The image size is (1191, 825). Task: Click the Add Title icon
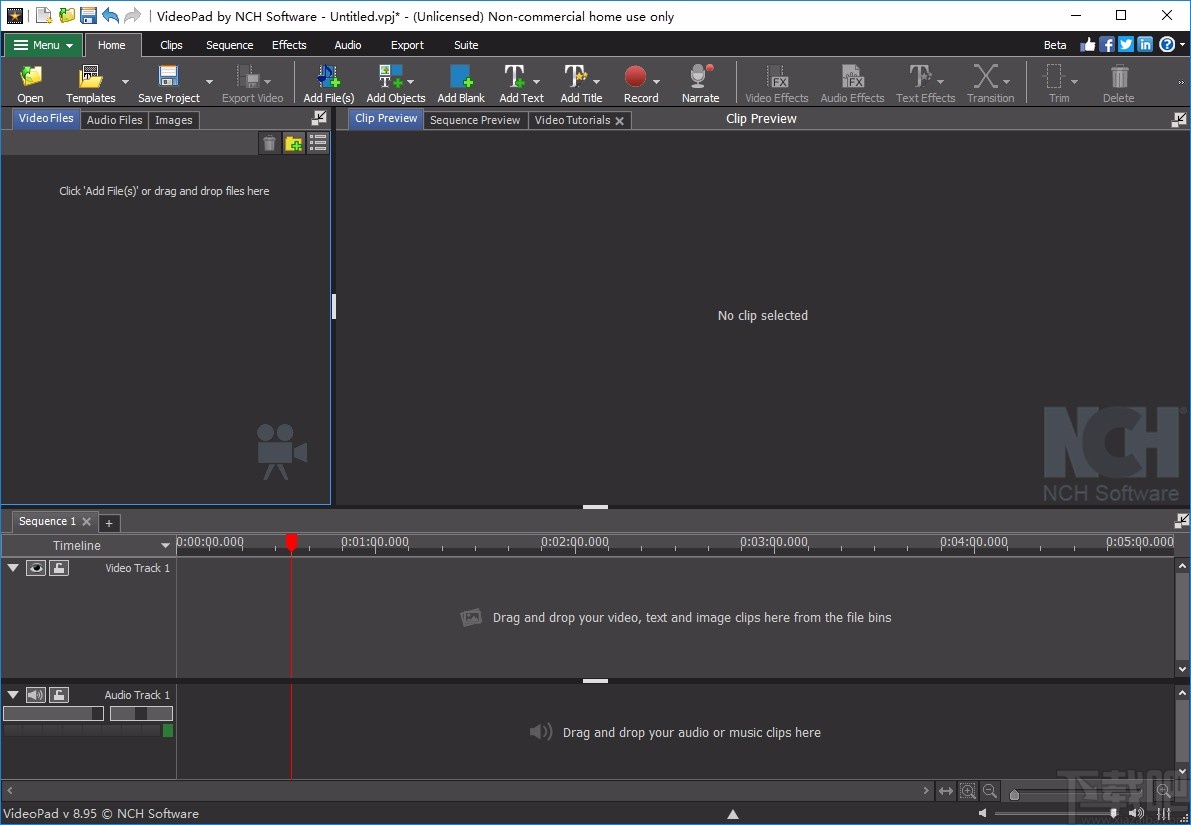577,75
